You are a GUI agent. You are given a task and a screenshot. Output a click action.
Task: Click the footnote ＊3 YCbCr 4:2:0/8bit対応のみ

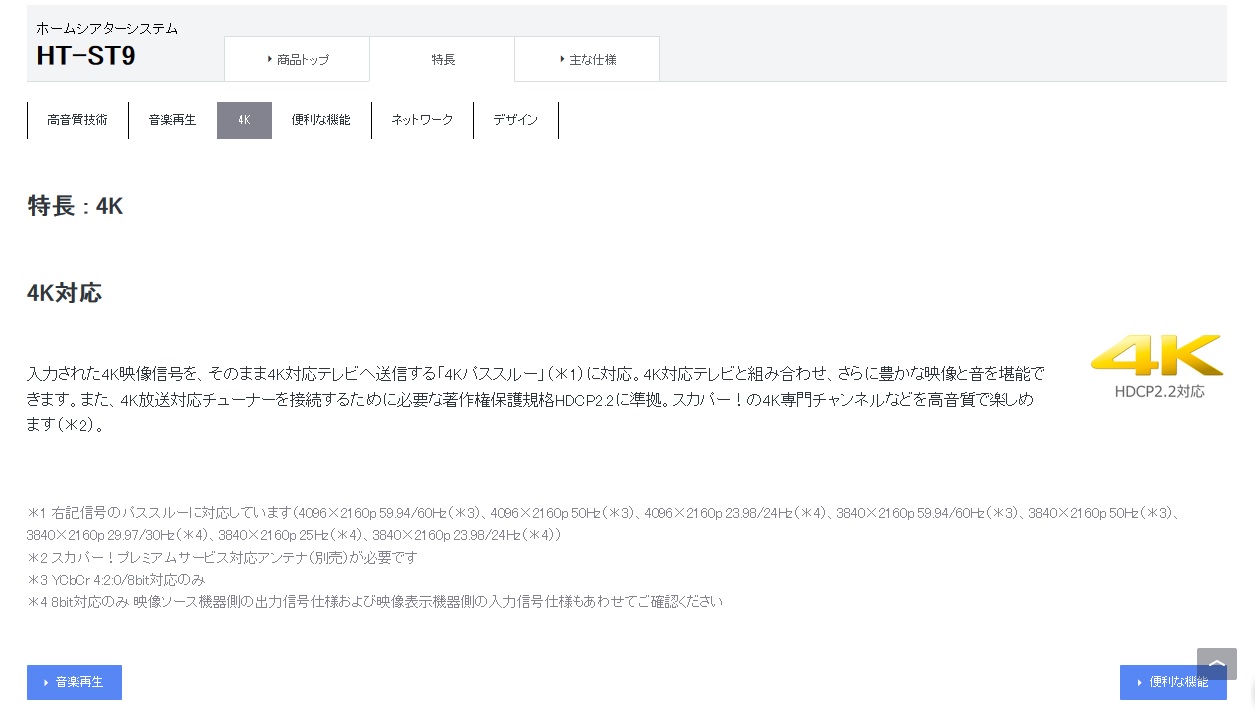tap(116, 579)
